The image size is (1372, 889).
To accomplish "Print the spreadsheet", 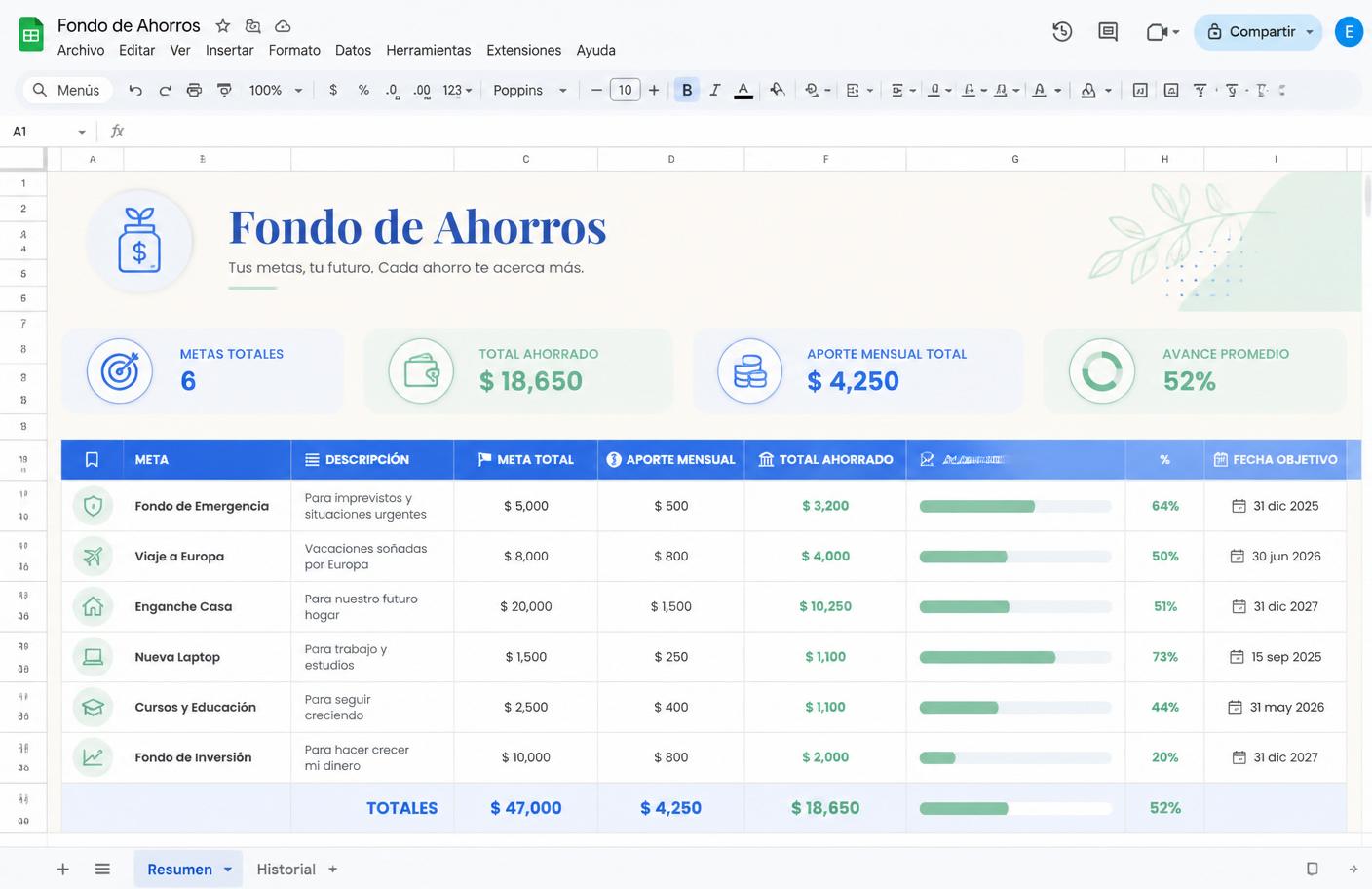I will [194, 90].
